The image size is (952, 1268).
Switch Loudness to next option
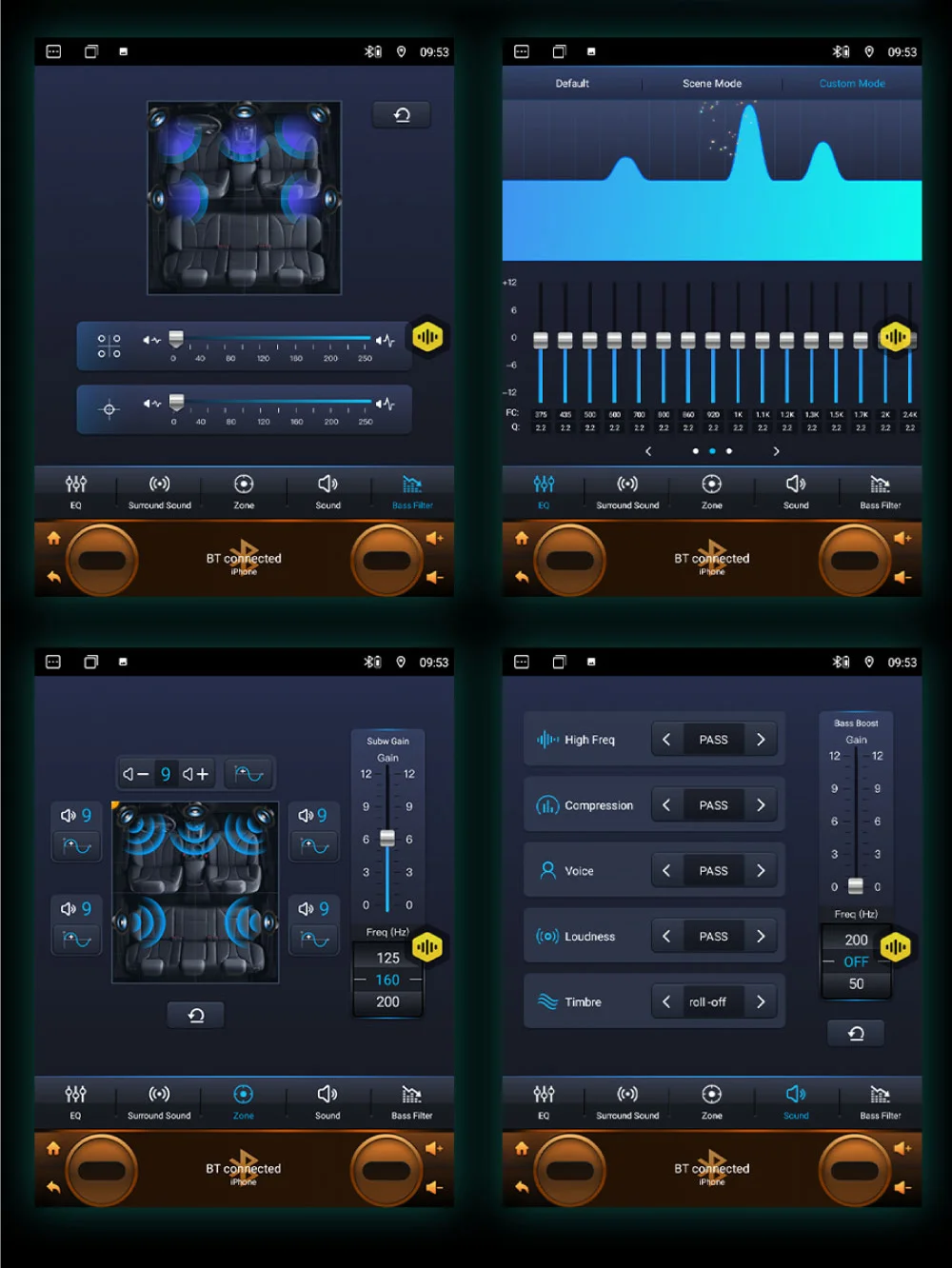point(761,937)
